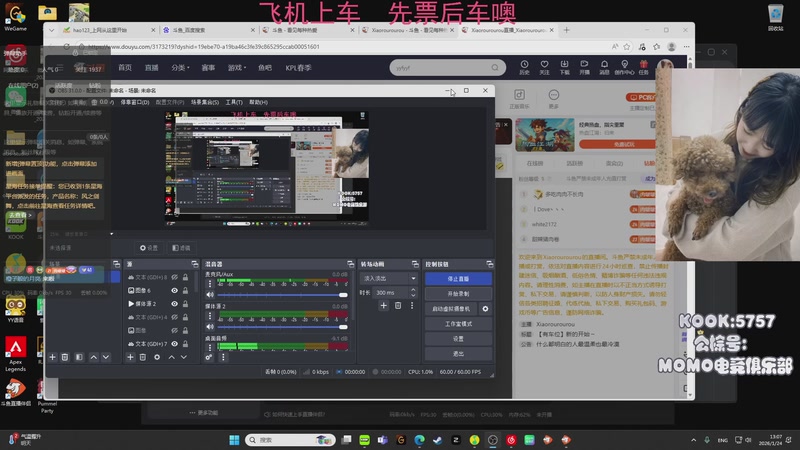Open browser tab list chevron
Image resolution: width=800 pixels, height=450 pixels.
click(52, 30)
